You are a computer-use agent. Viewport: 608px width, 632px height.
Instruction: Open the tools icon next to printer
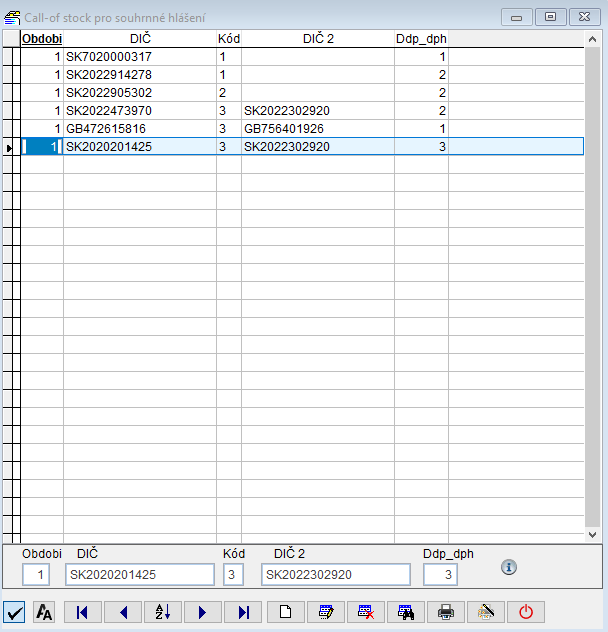[486, 612]
